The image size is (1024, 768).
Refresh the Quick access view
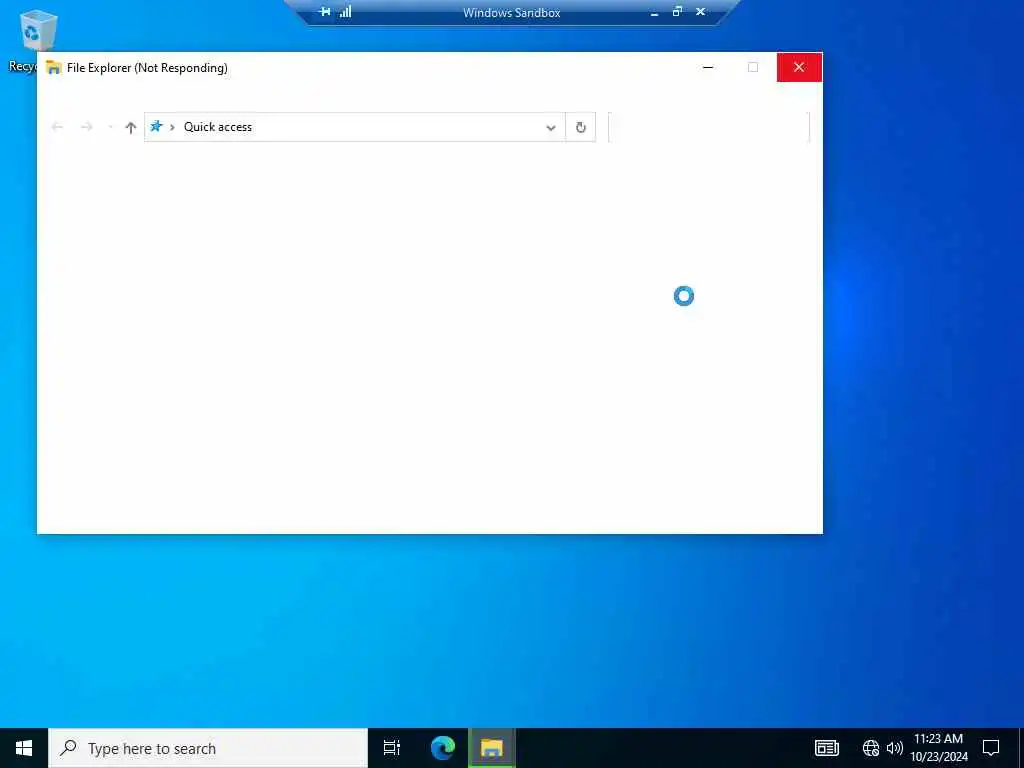(581, 127)
